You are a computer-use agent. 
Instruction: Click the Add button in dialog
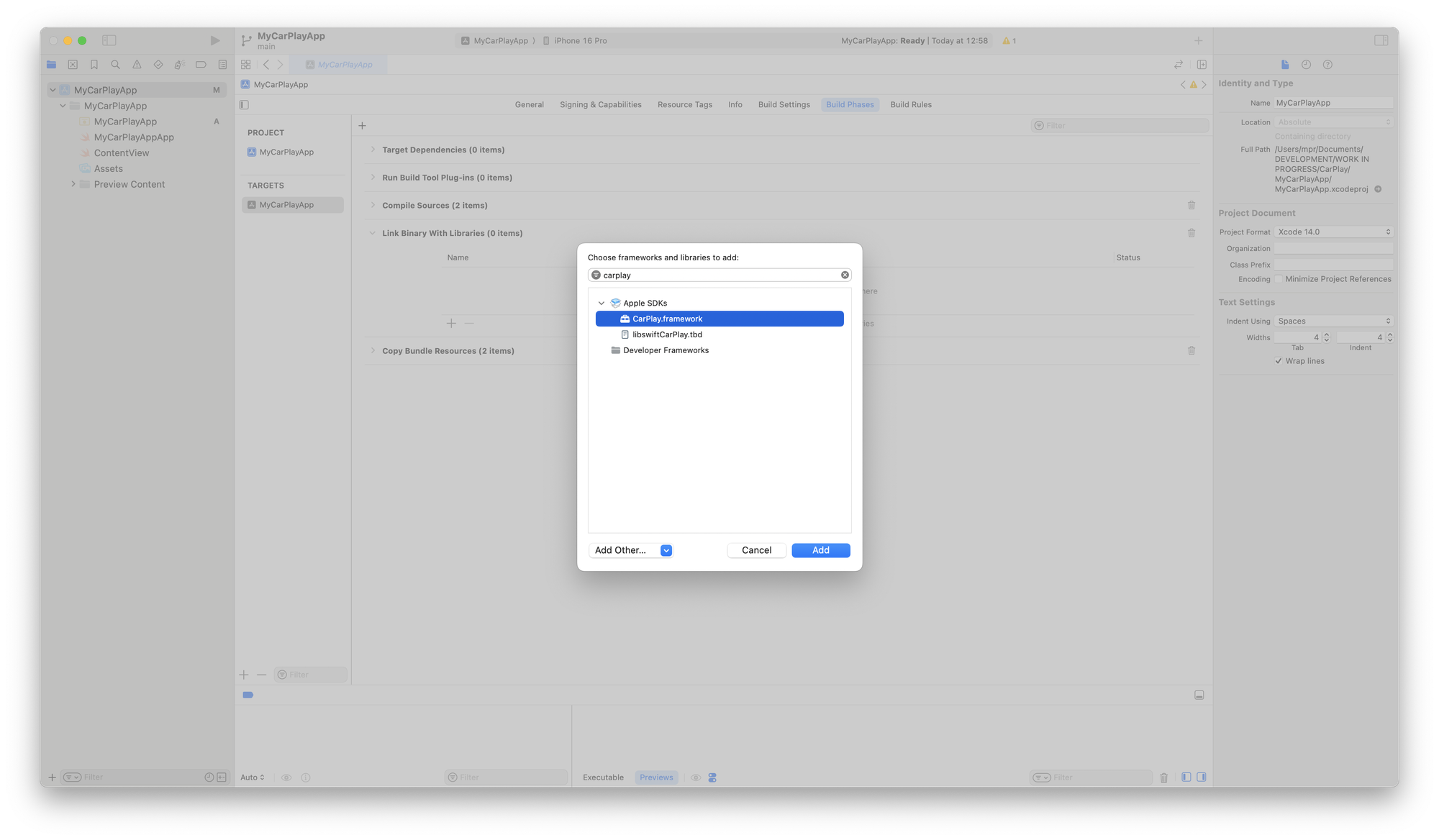point(820,550)
